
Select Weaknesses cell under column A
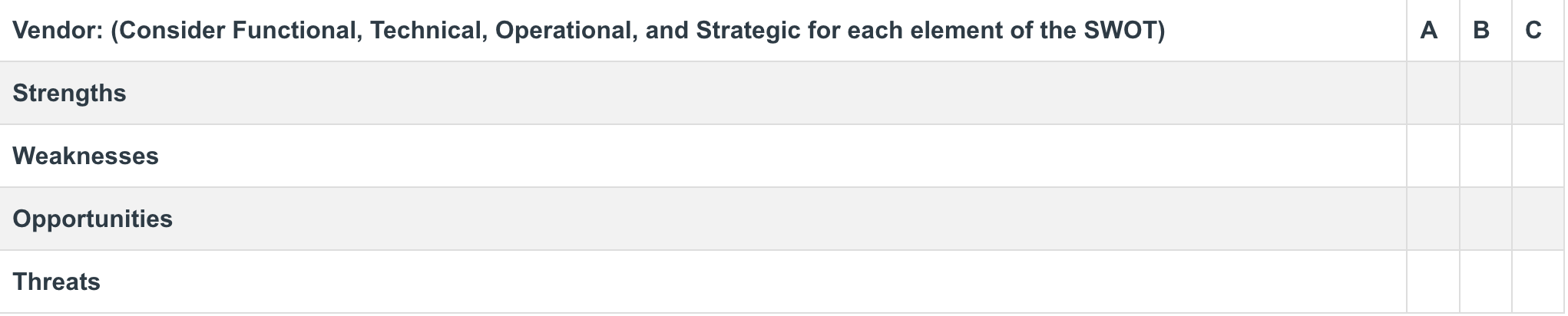(x=1433, y=156)
